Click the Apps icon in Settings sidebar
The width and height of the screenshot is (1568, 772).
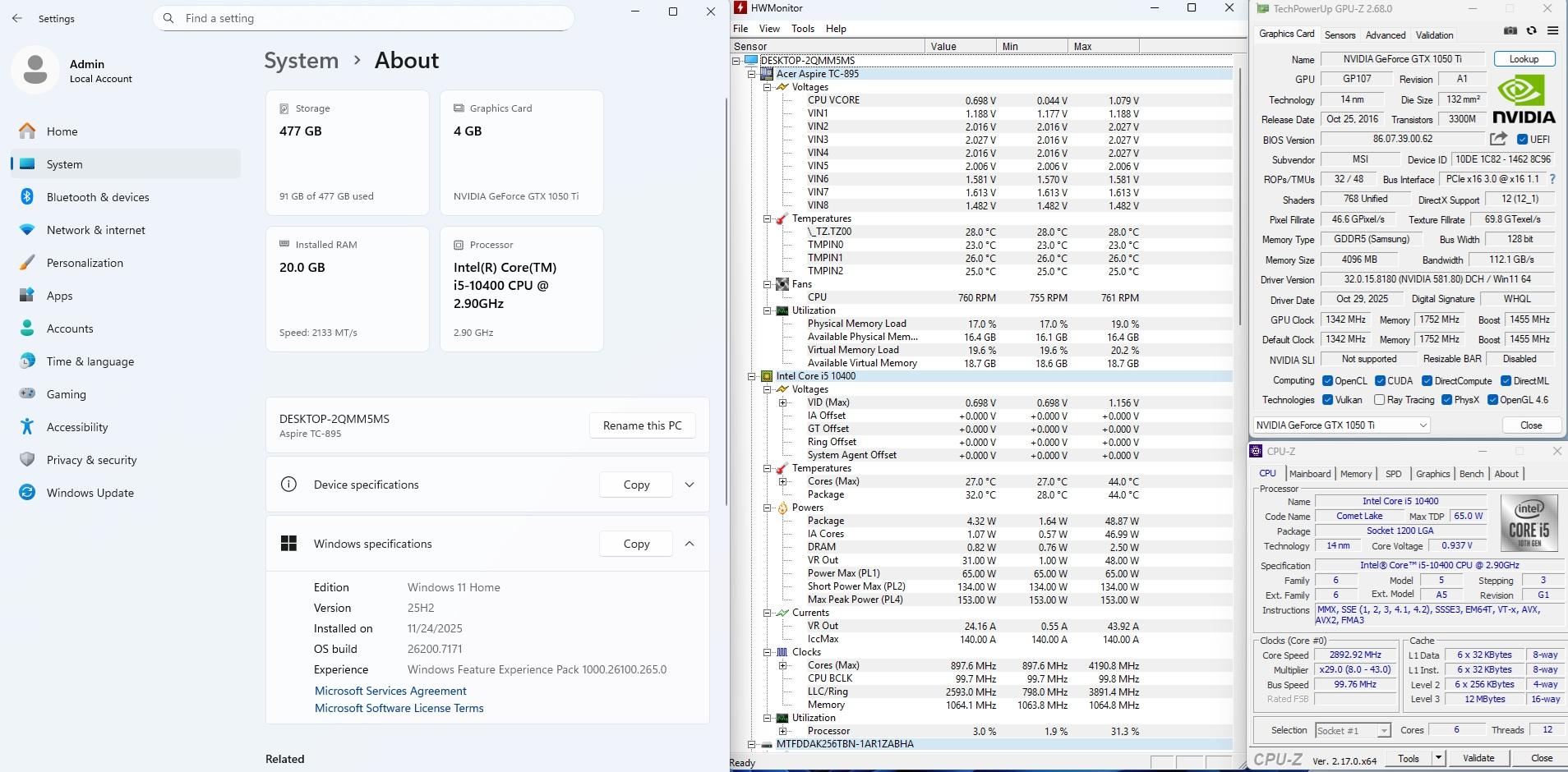pos(27,296)
